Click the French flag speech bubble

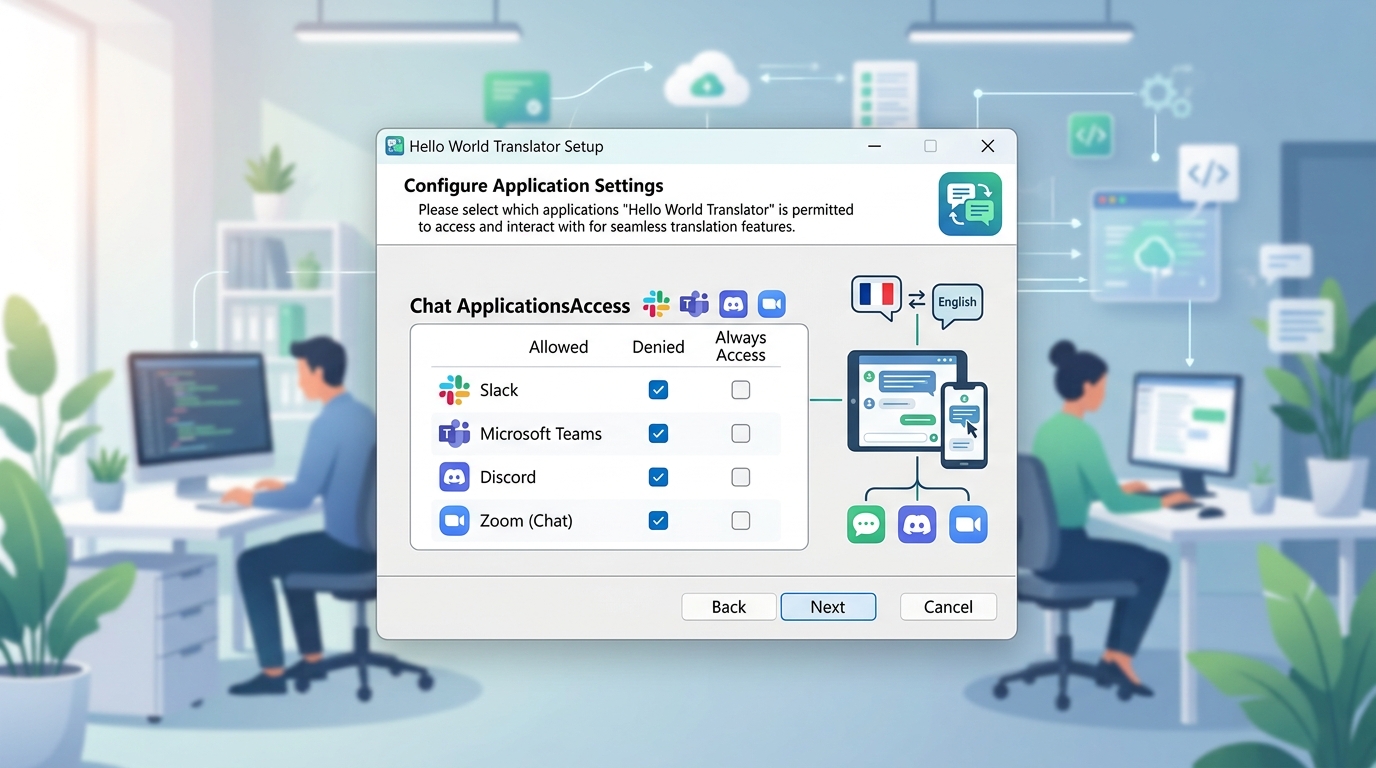click(x=876, y=298)
